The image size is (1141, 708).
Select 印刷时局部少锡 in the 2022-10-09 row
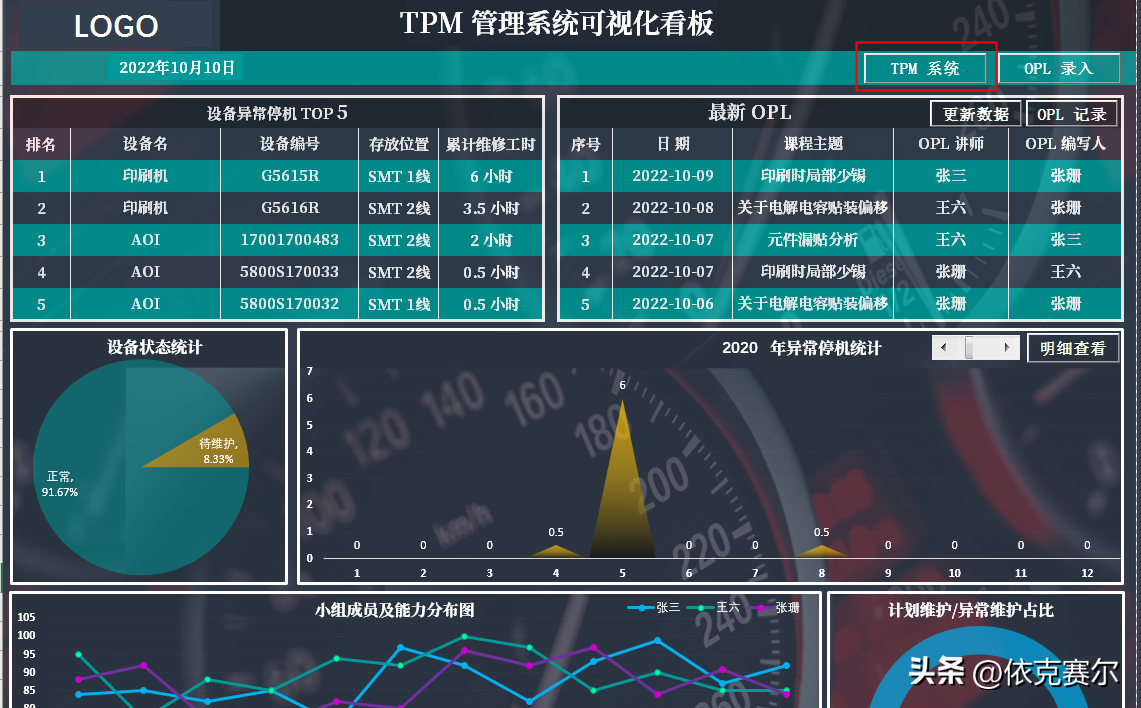point(813,176)
